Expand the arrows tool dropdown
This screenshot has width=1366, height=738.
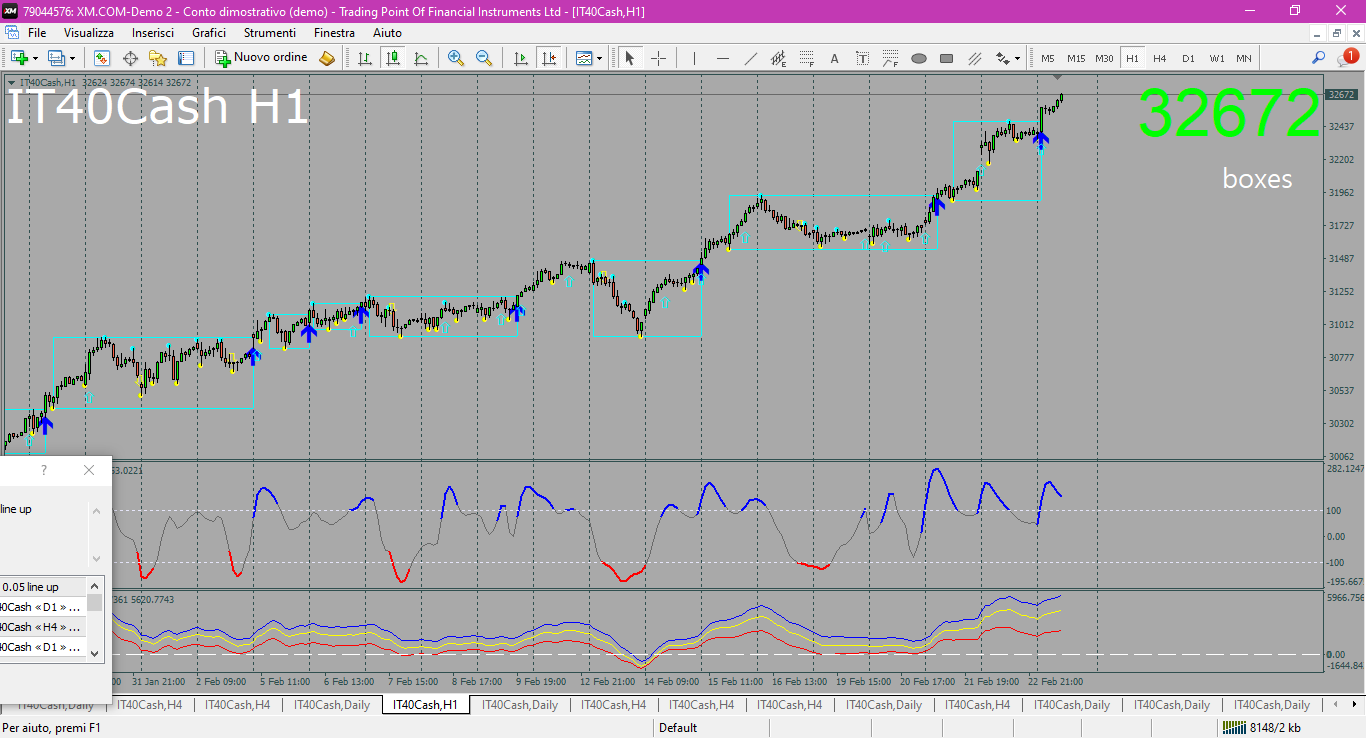click(x=1017, y=58)
